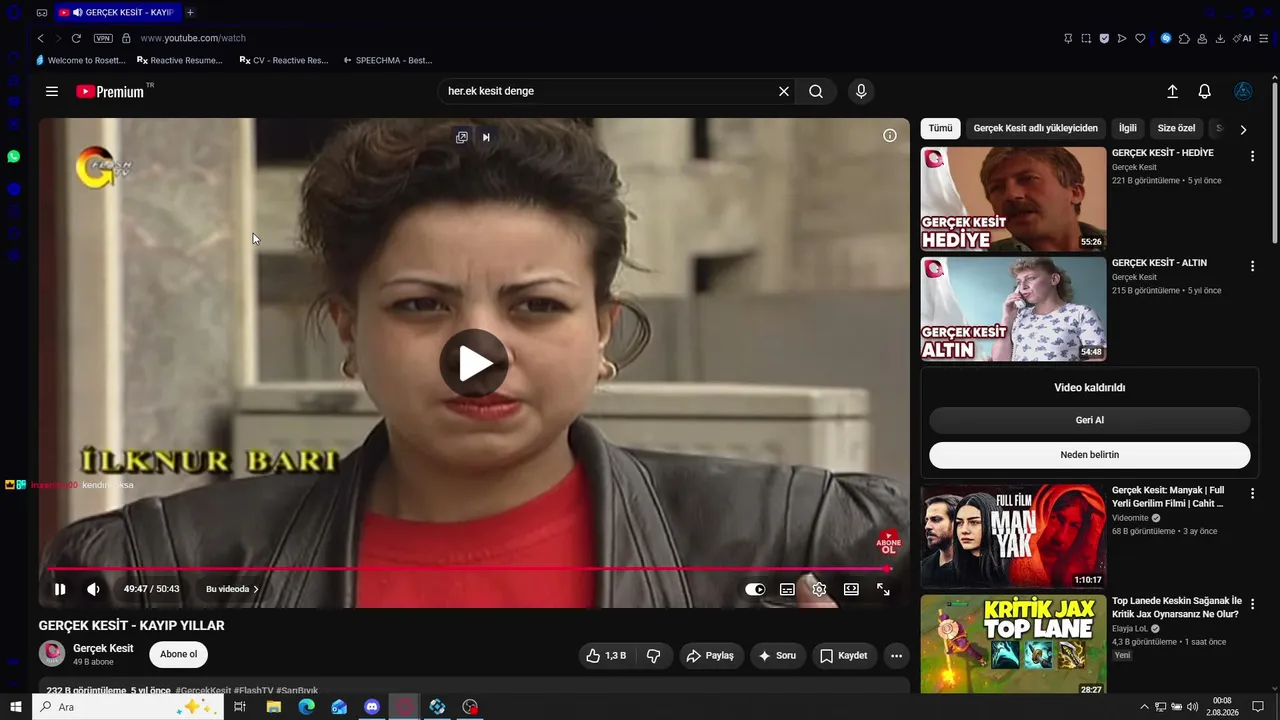Open the Gerçek Kesit channel avatar
The image size is (1280, 720).
coord(52,654)
